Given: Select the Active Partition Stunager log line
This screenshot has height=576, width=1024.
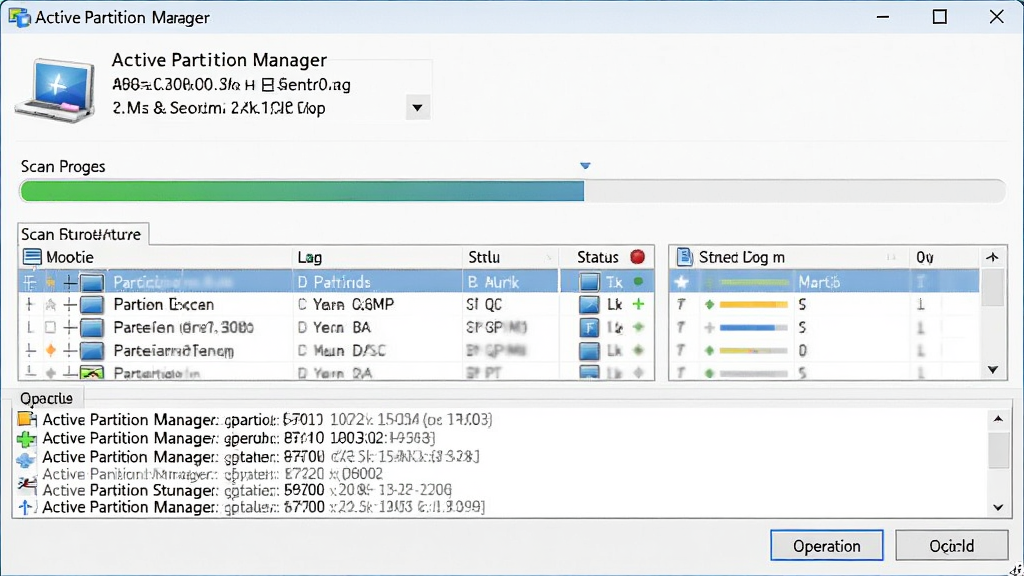Looking at the screenshot, I should [247, 490].
